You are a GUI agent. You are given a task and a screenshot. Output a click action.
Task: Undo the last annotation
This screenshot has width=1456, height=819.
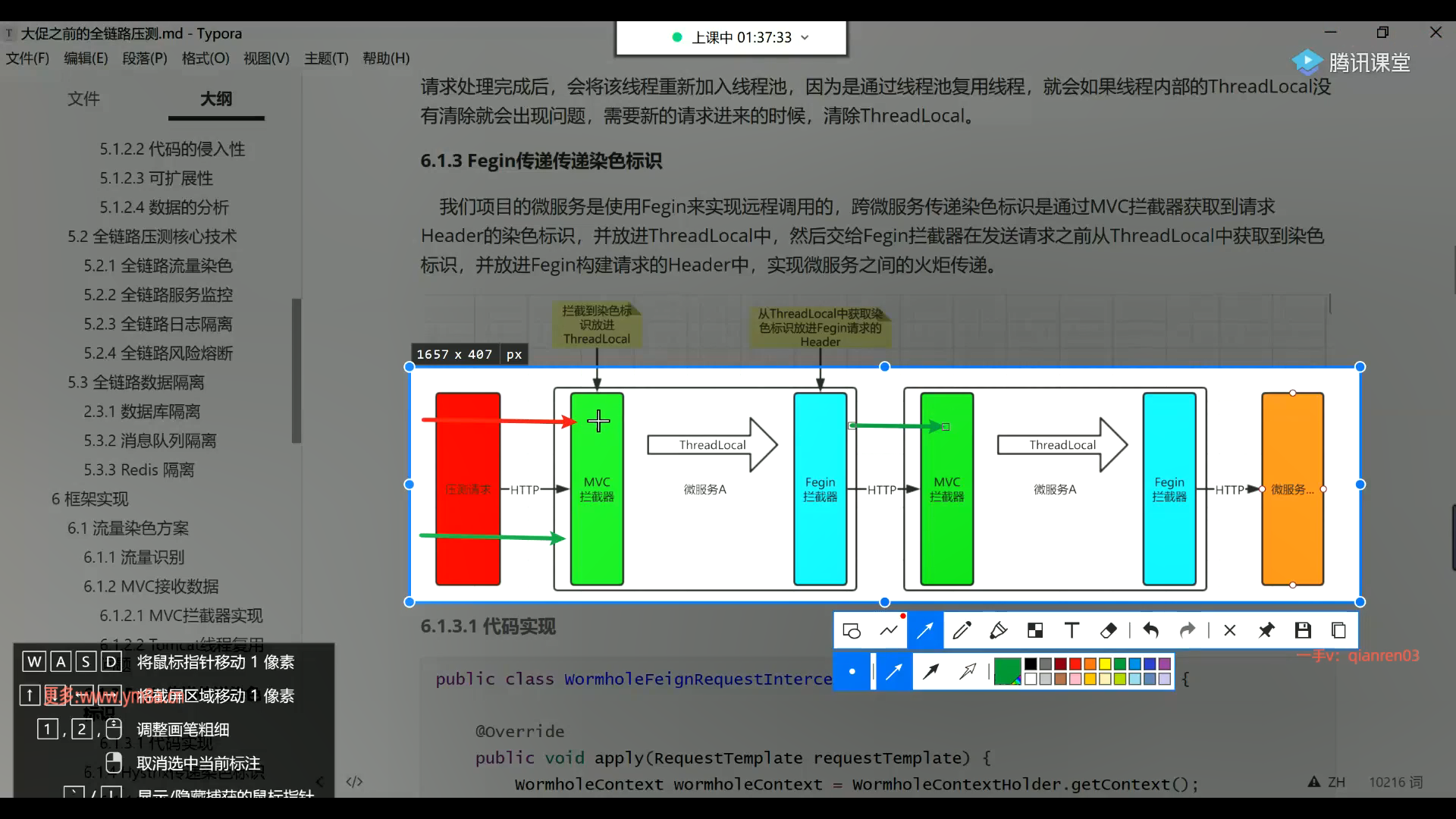(x=1150, y=631)
